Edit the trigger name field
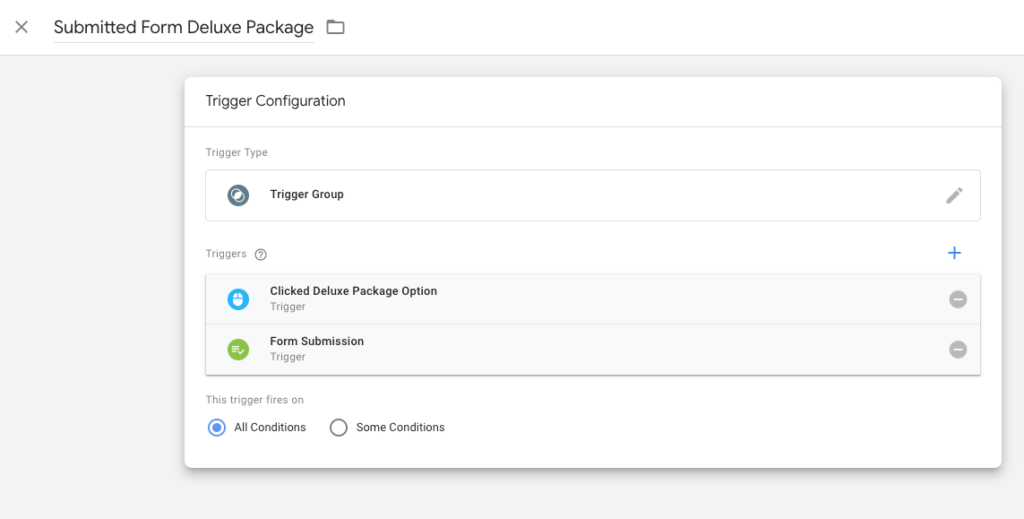 (184, 27)
